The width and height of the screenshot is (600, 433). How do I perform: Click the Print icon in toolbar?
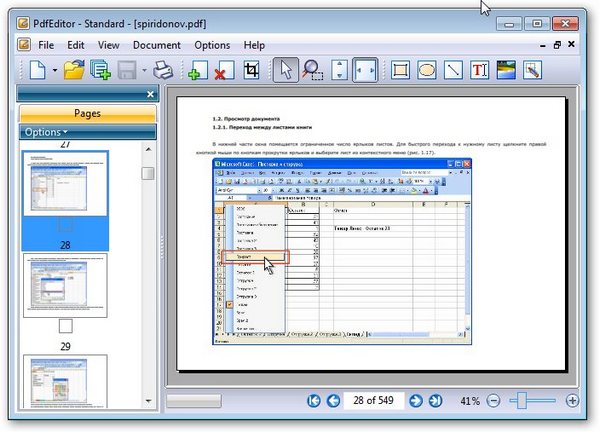click(x=163, y=71)
